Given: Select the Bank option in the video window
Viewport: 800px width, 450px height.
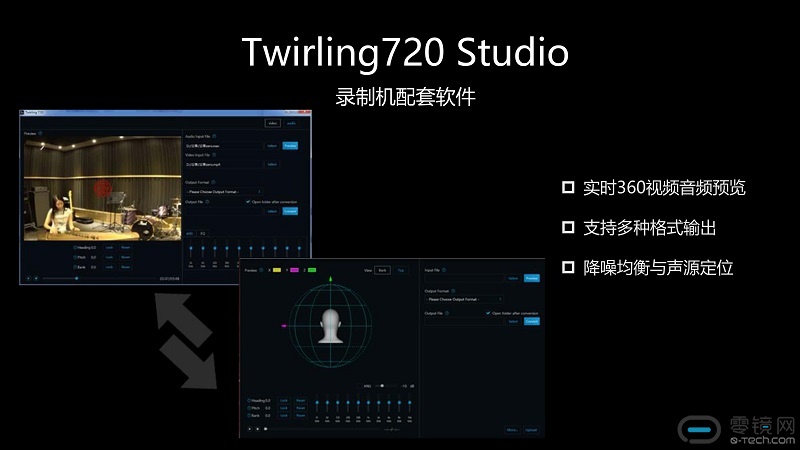Looking at the screenshot, I should 75,267.
